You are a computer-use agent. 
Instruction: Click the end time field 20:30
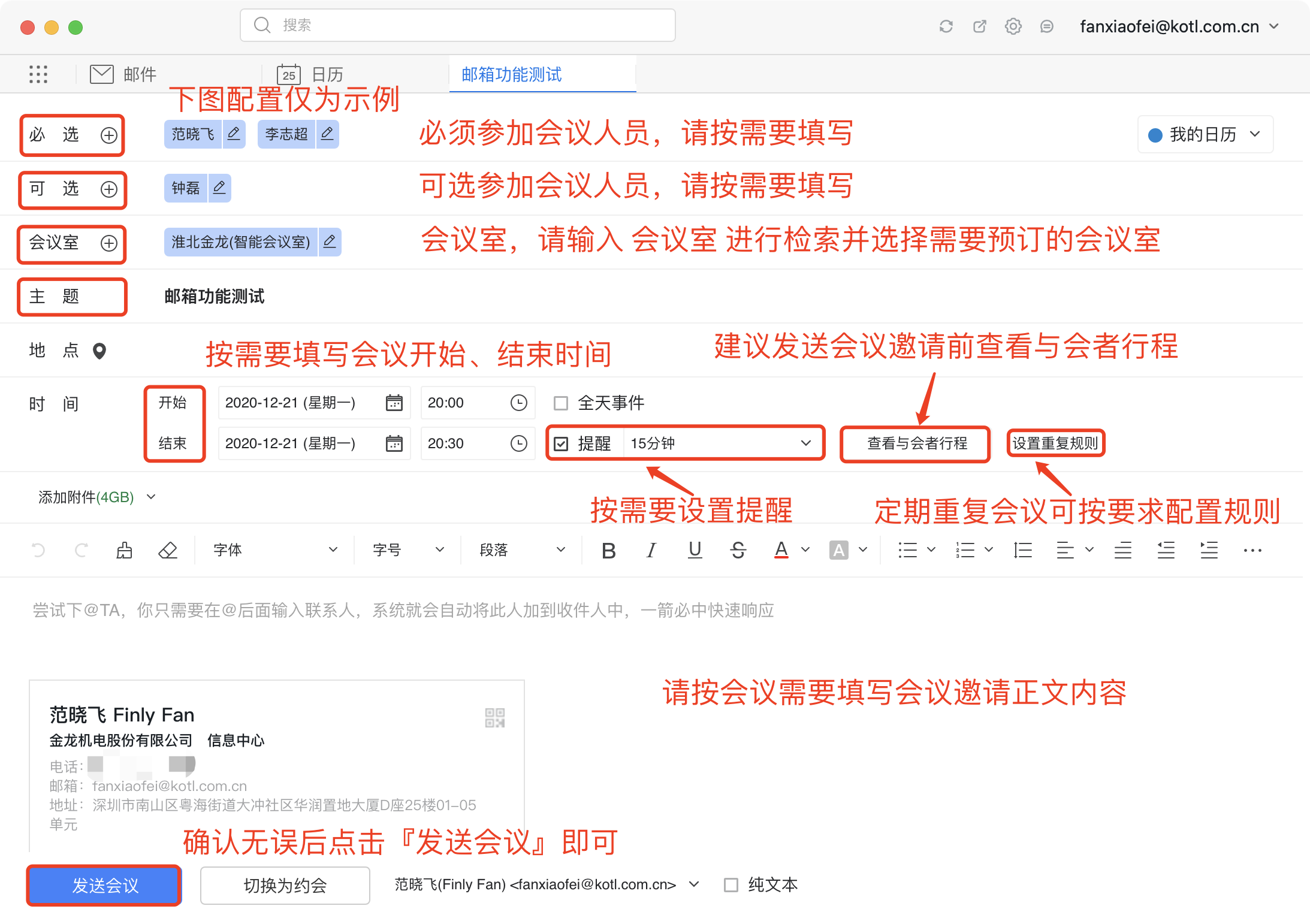478,443
